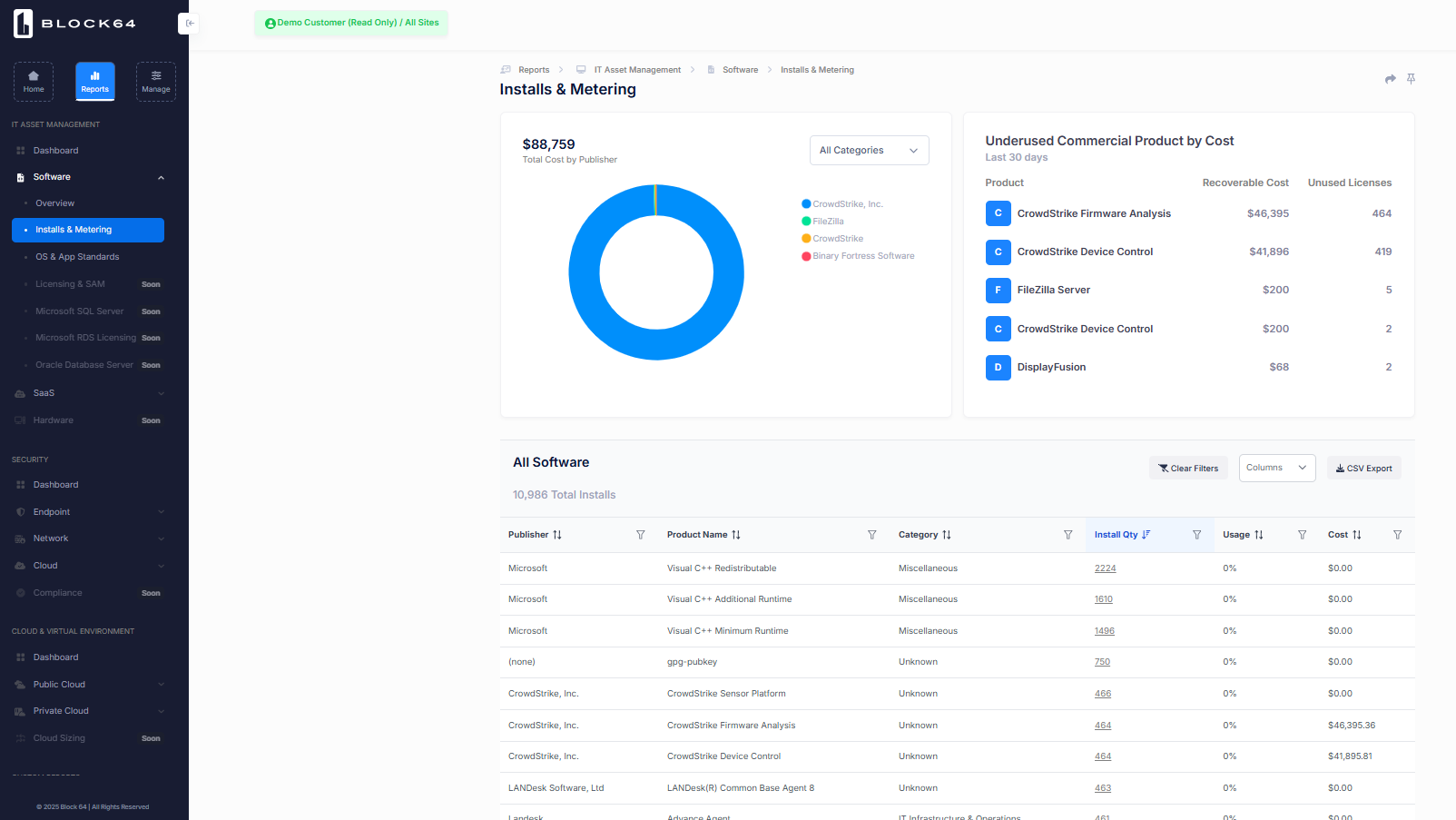Collapse the sidebar with the toggle icon
The height and width of the screenshot is (820, 1456).
pyautogui.click(x=189, y=24)
